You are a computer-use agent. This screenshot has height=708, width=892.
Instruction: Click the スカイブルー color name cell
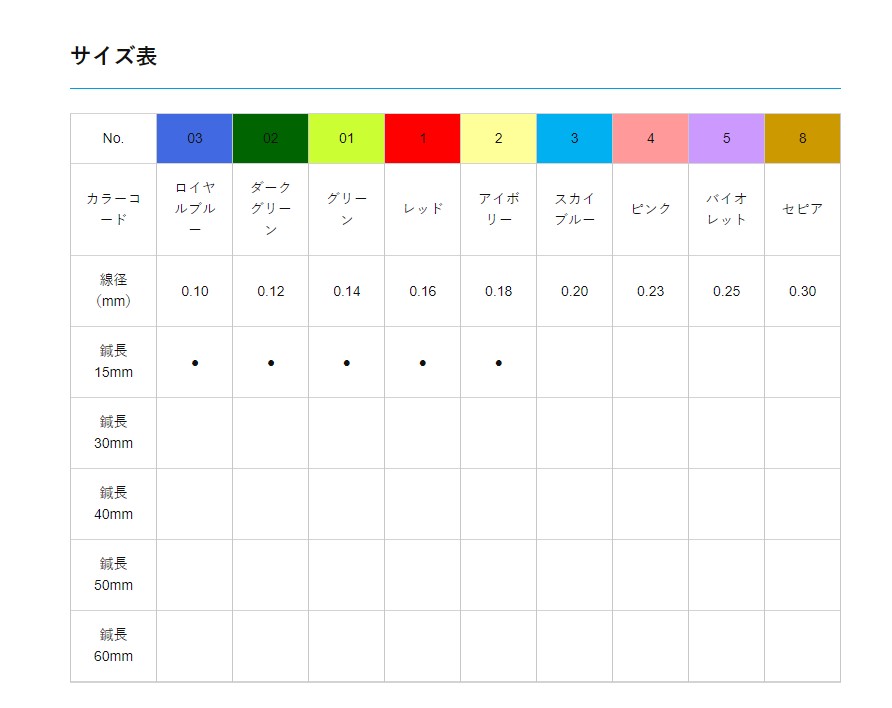pyautogui.click(x=574, y=209)
